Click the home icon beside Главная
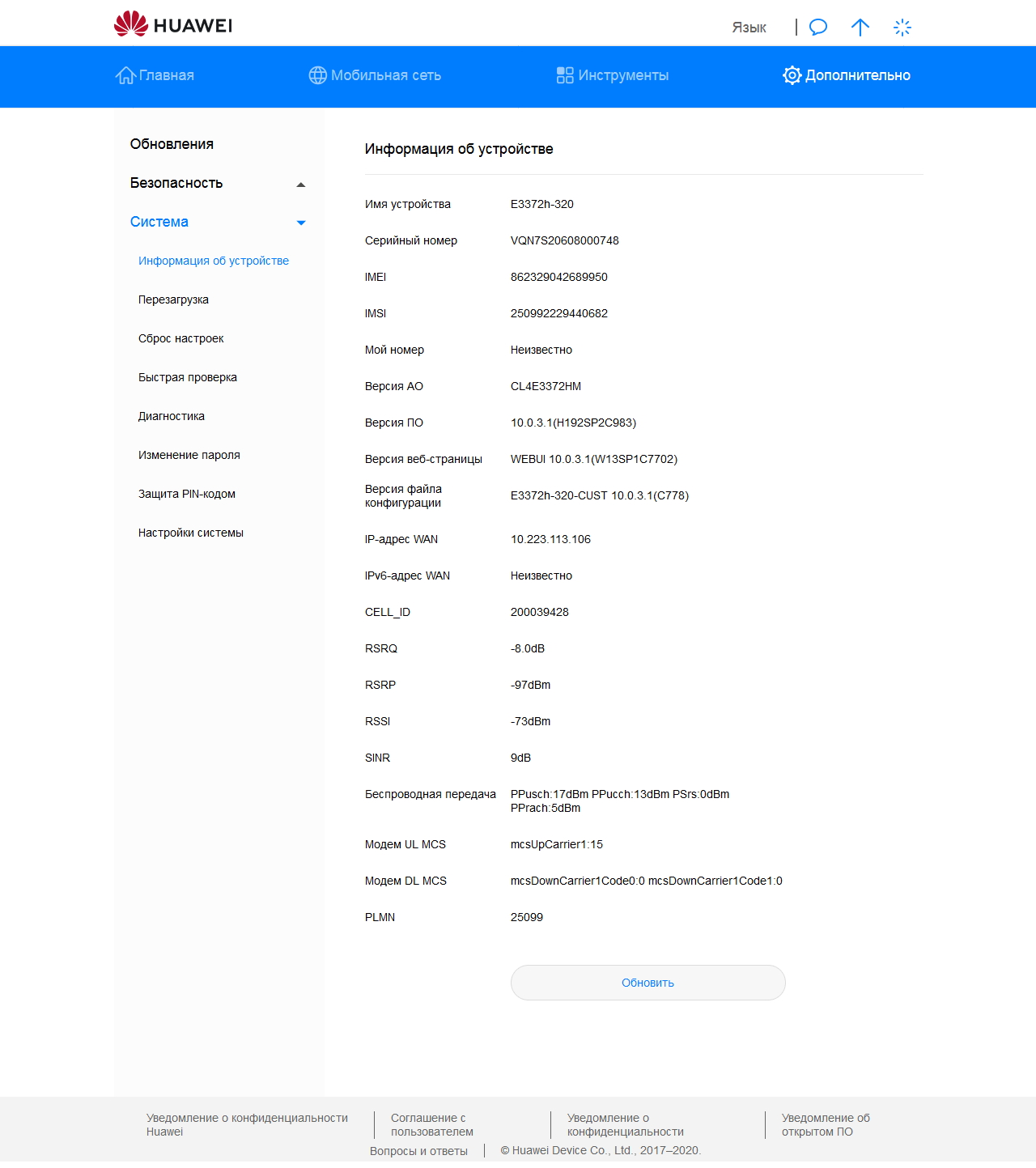This screenshot has height=1168, width=1036. pyautogui.click(x=125, y=75)
